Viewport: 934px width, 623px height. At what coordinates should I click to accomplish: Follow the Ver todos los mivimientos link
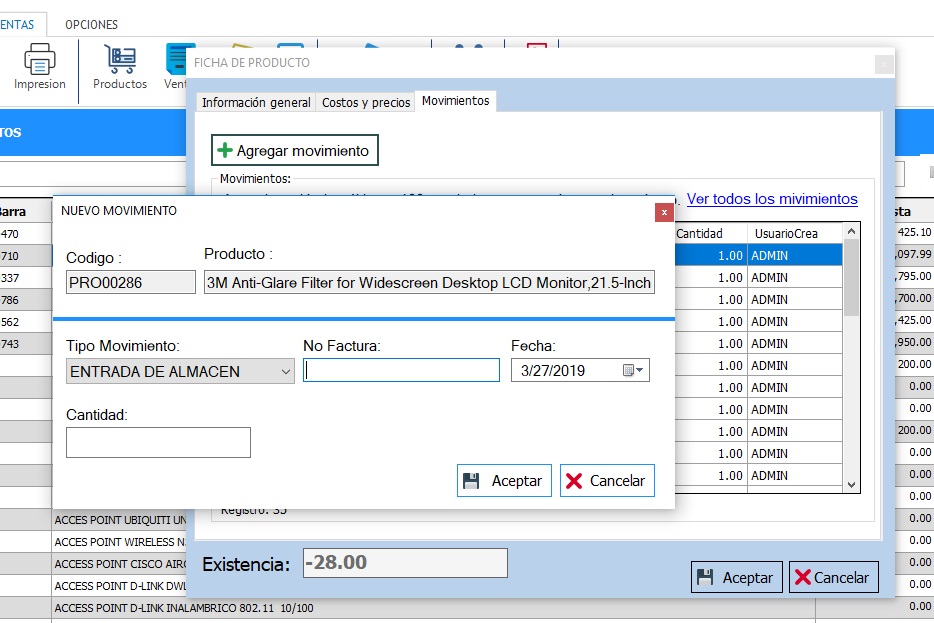(771, 199)
